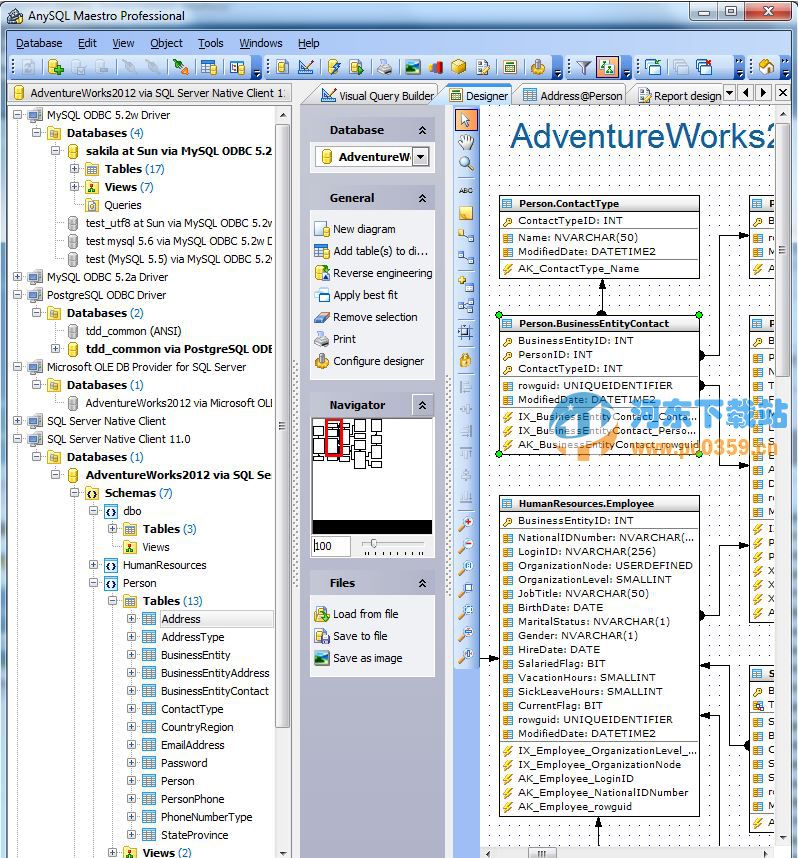Click the create database profile icon

56,67
